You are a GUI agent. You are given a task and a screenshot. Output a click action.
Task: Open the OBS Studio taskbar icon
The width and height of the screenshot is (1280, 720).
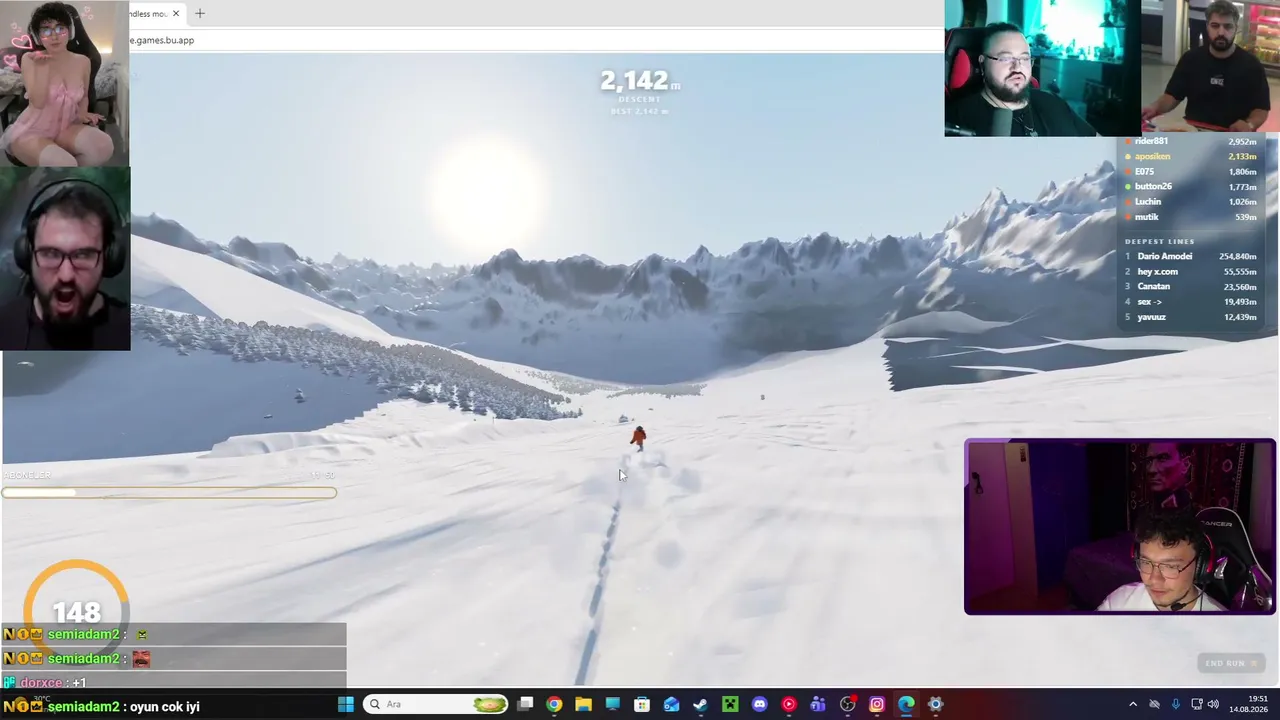coord(848,704)
